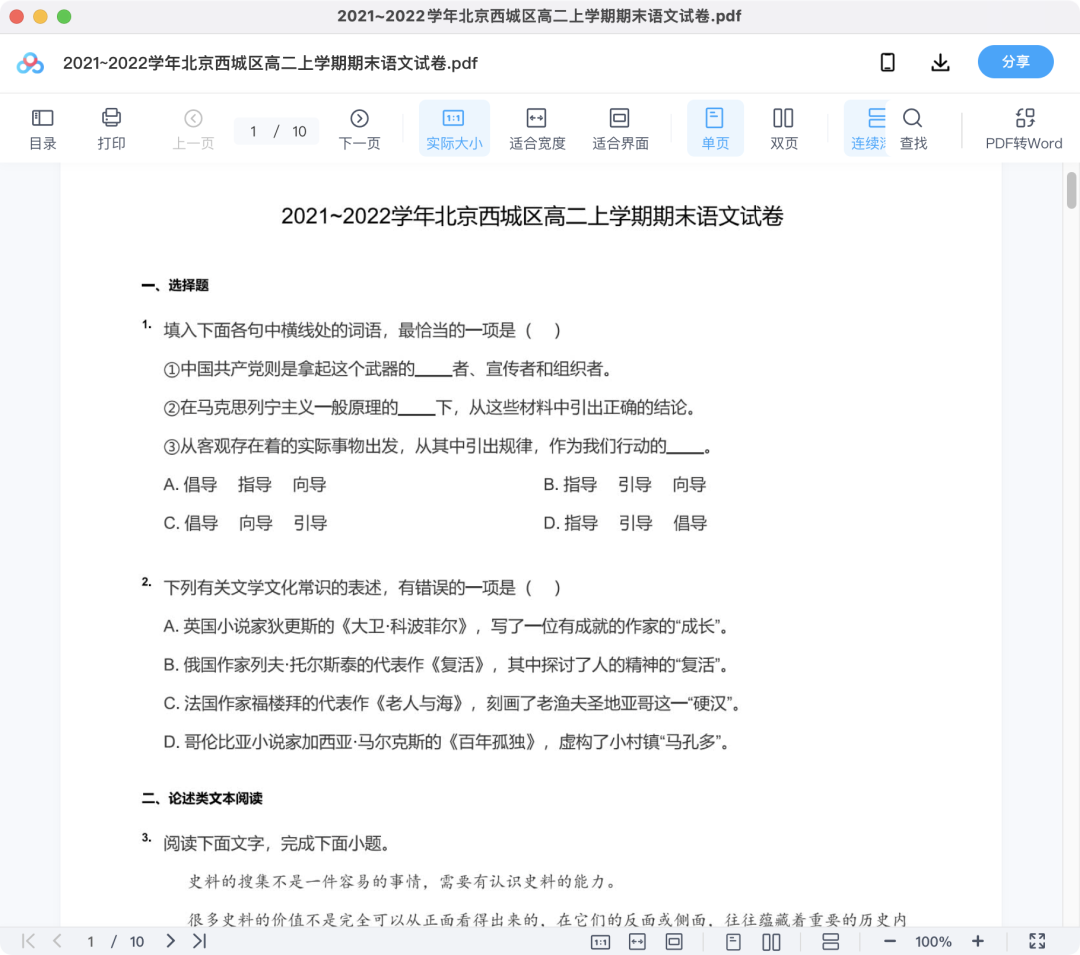Screen dimensions: 1080x955
Task: Go to the next page (下一页)
Action: (359, 129)
